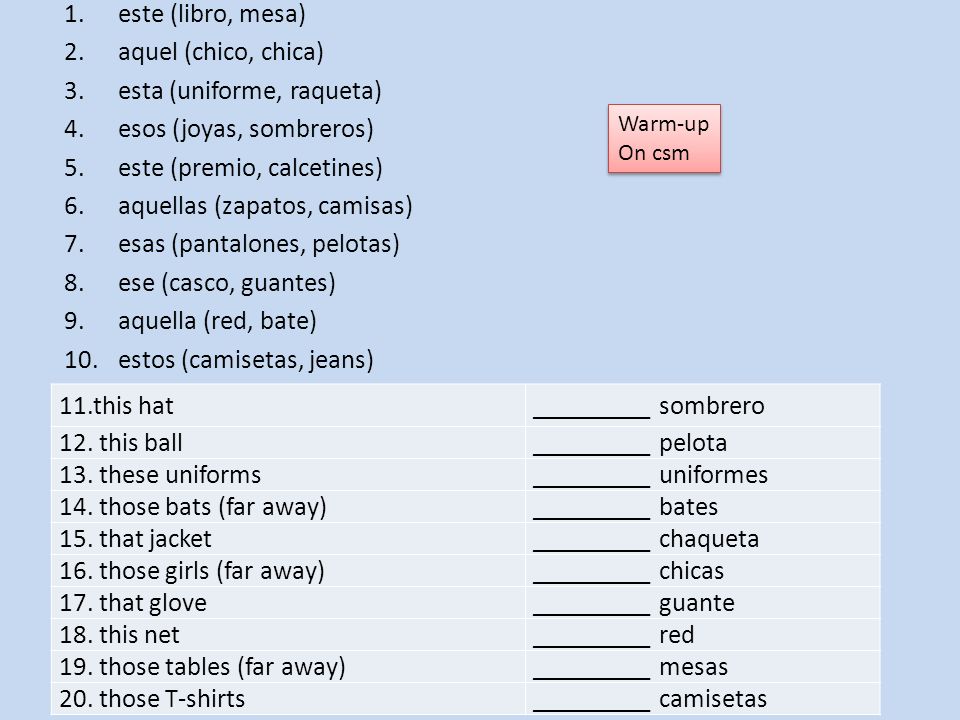The width and height of the screenshot is (960, 720).
Task: Click the blank before uniformes
Action: coord(591,475)
